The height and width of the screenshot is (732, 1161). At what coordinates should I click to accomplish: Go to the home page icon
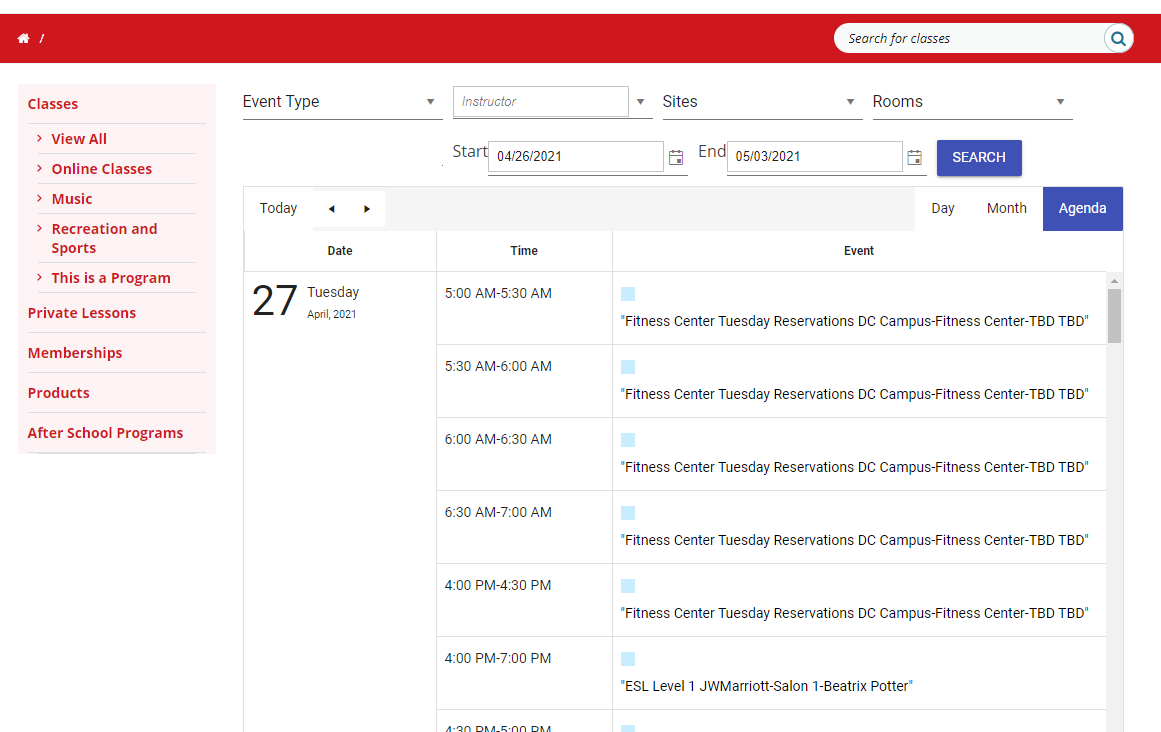click(x=24, y=38)
